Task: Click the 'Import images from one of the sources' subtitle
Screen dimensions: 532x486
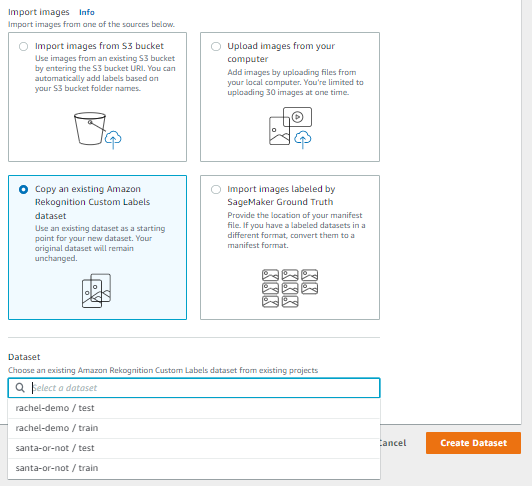Action: [x=92, y=24]
